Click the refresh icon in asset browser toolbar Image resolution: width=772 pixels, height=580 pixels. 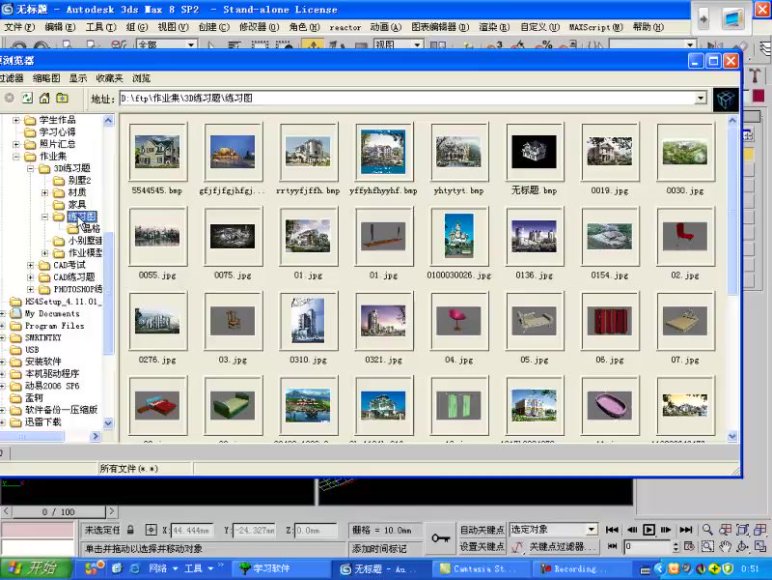27,98
